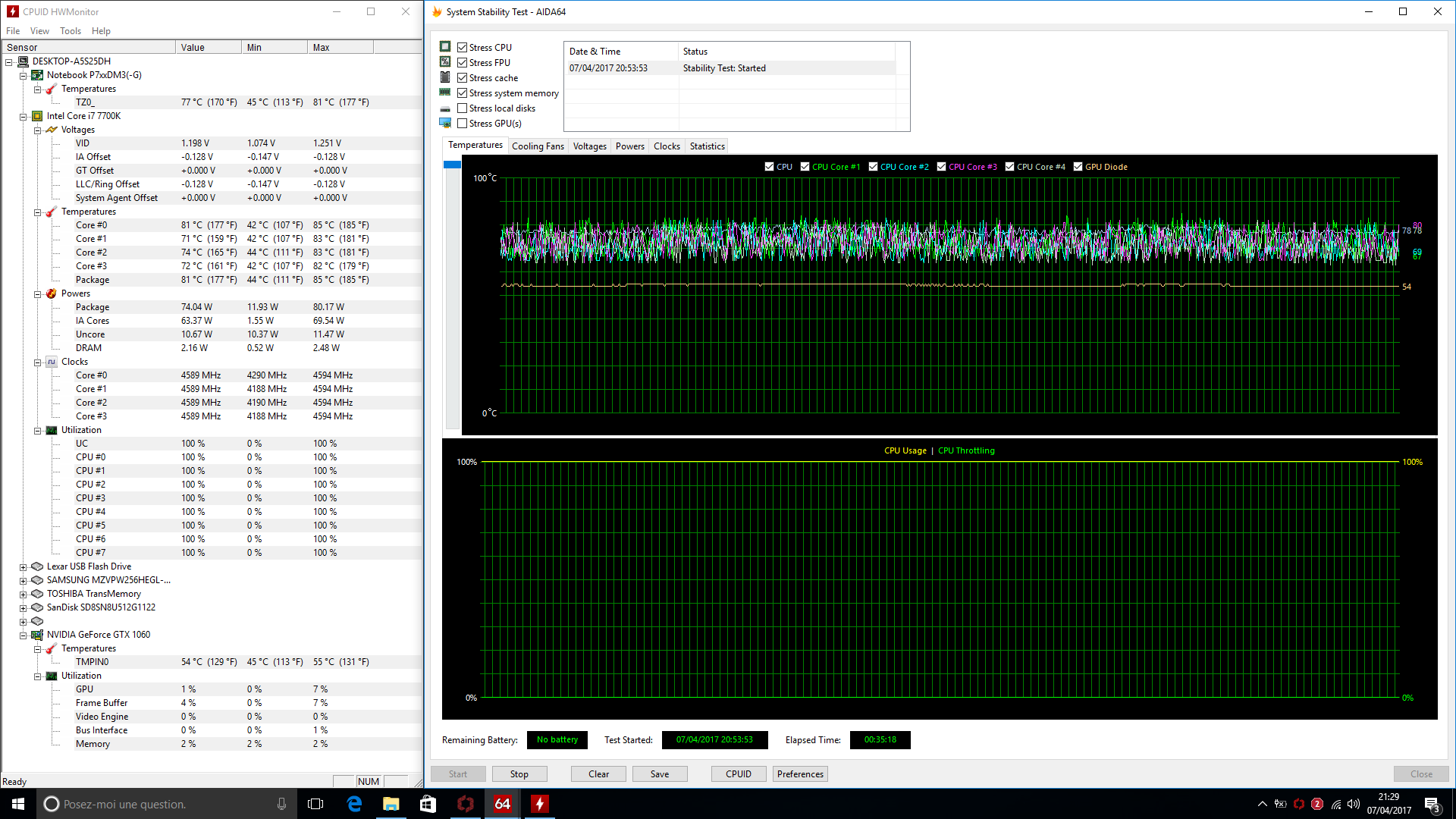The image size is (1456, 819).
Task: Collapse the Intel Core i7 7700K node
Action: [x=23, y=117]
